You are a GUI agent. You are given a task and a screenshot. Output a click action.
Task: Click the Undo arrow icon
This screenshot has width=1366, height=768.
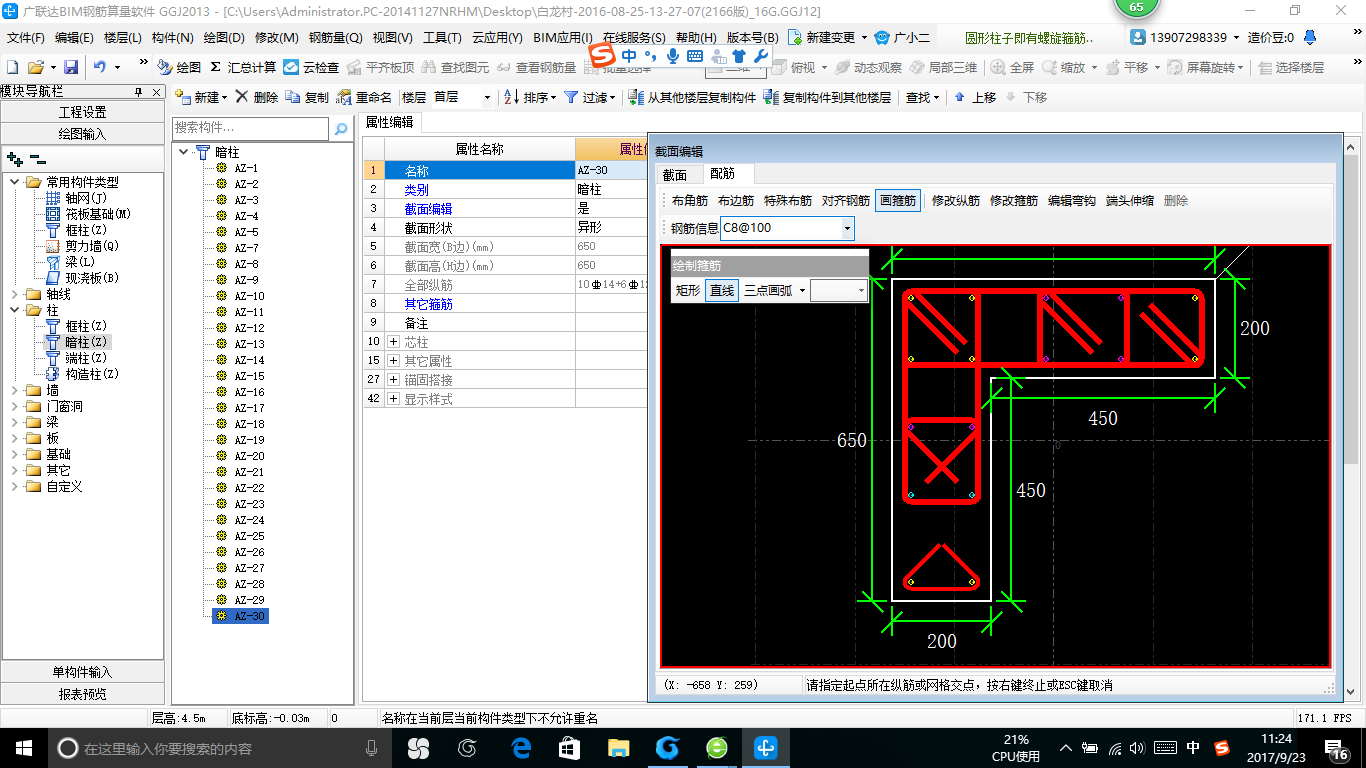100,67
